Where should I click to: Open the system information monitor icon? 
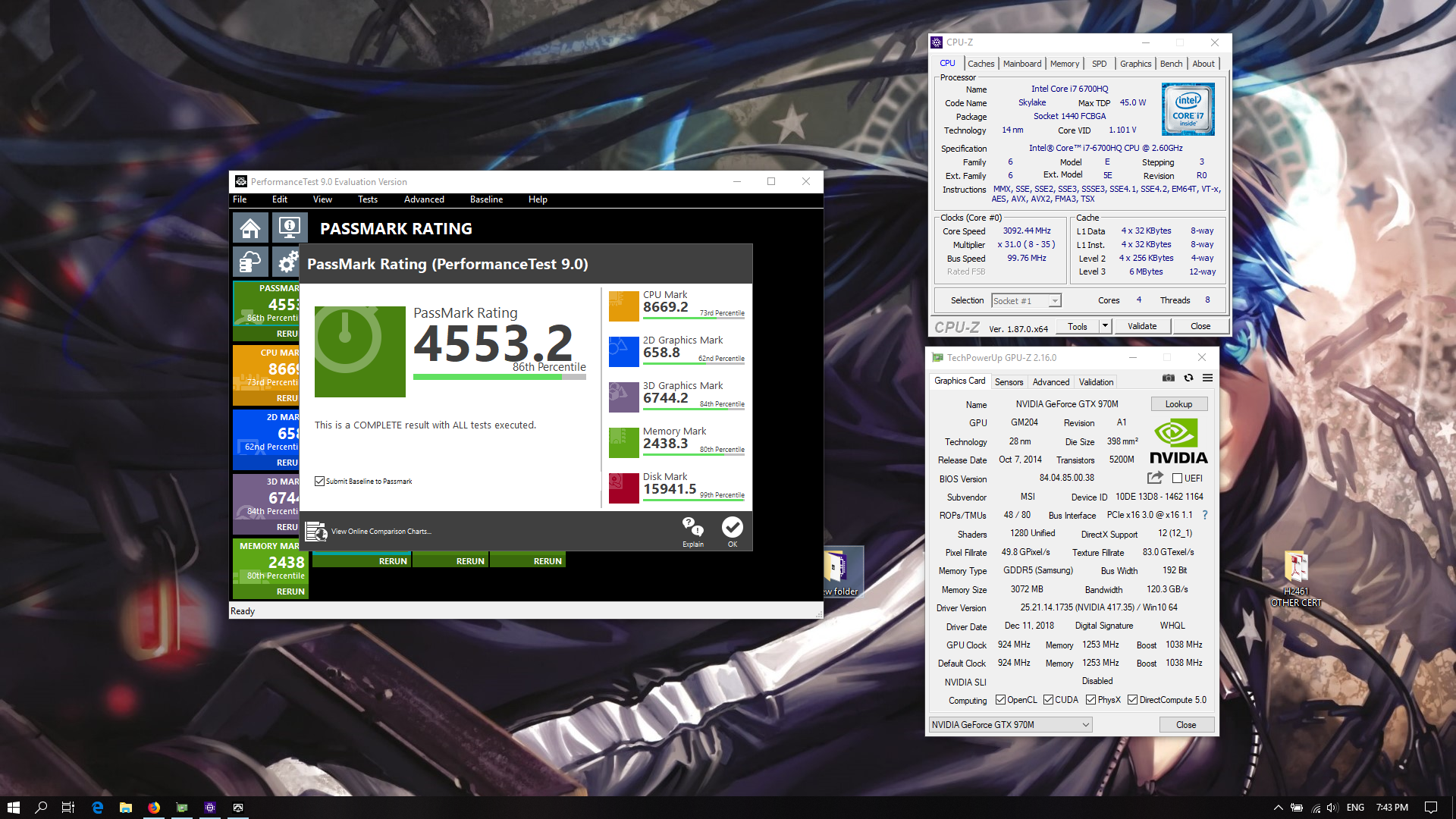(x=290, y=227)
